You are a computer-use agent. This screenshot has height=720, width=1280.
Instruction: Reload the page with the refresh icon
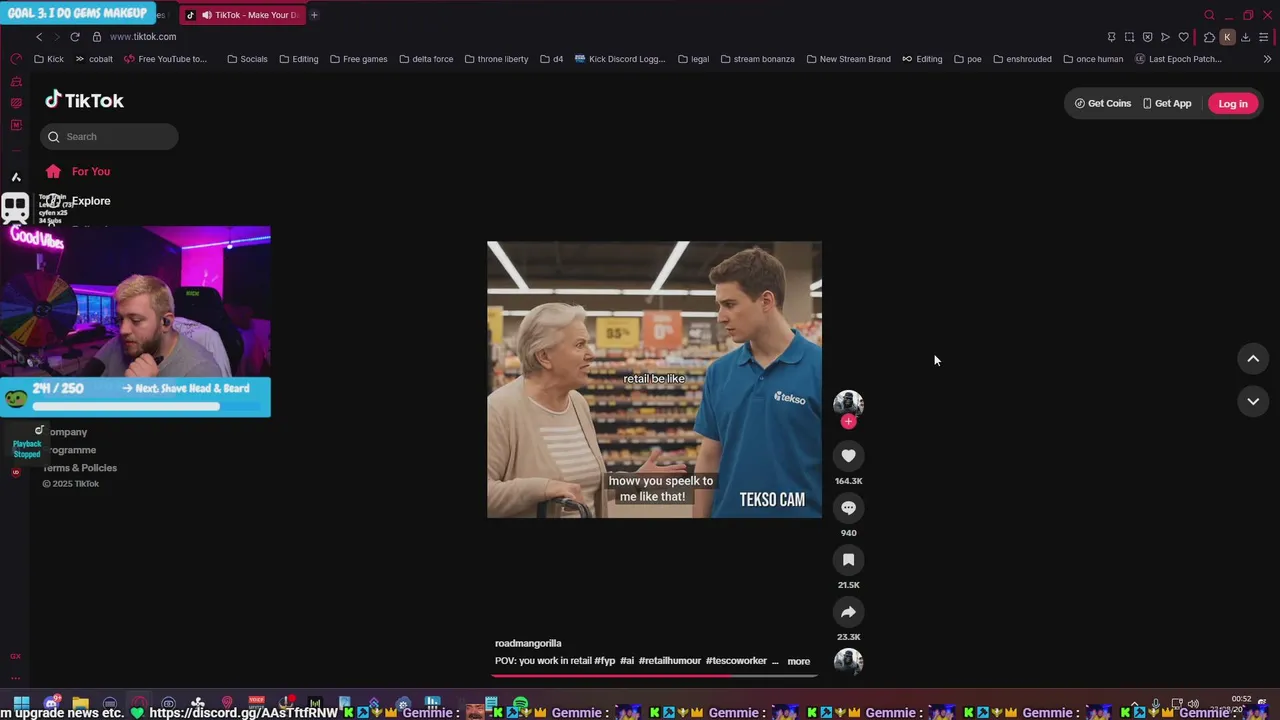pos(75,37)
